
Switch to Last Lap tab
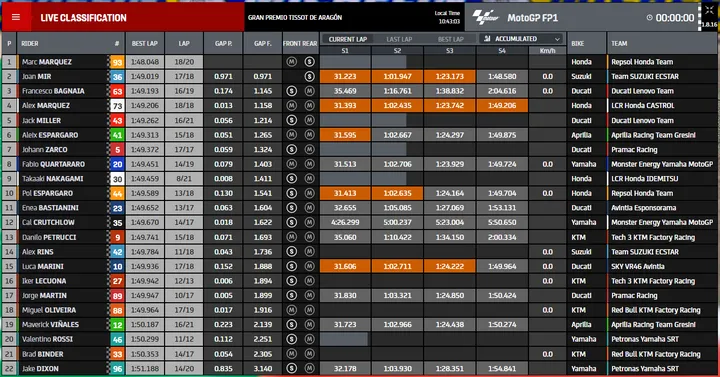(399, 39)
